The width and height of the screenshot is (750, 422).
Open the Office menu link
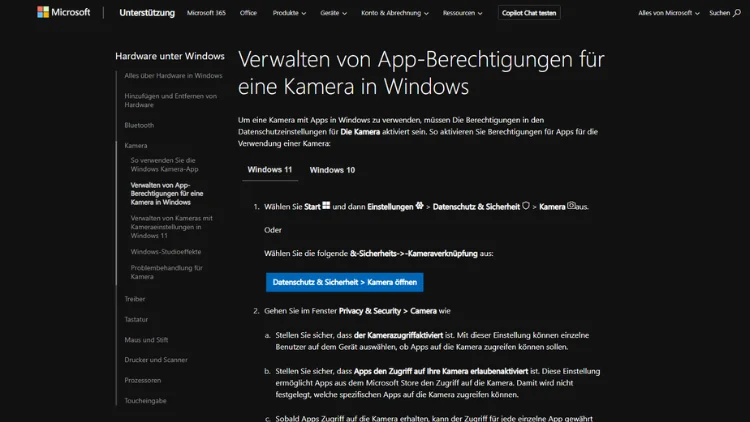click(x=248, y=13)
